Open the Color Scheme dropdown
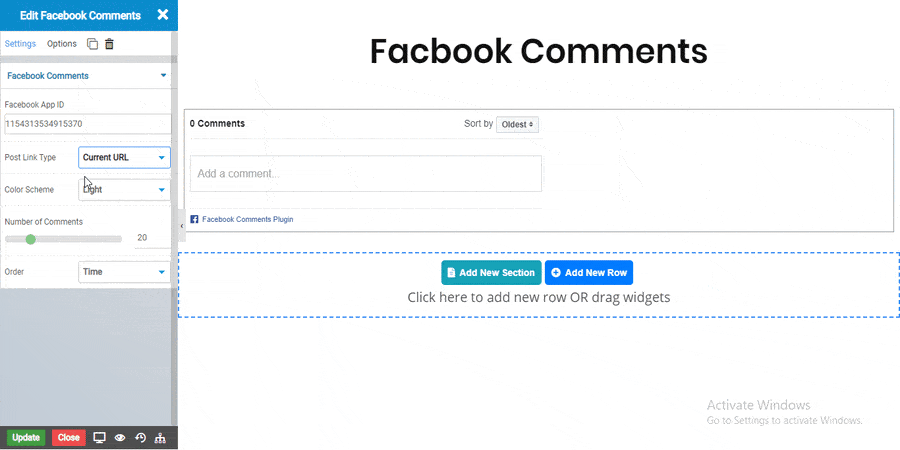Screen dimensions: 900x450 point(124,189)
